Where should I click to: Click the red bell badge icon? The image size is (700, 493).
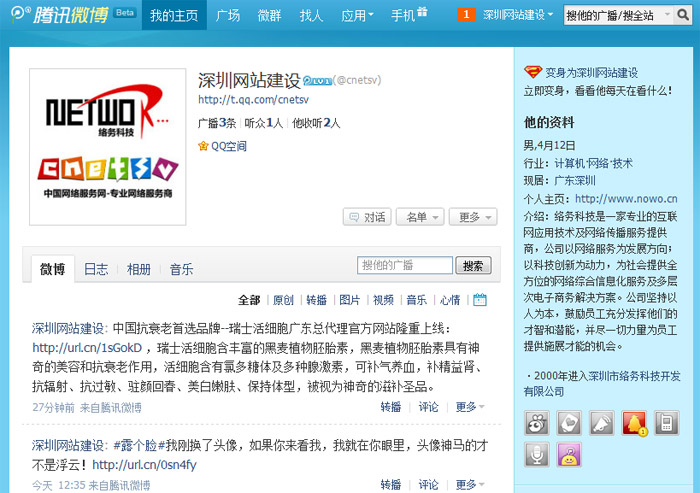click(634, 422)
